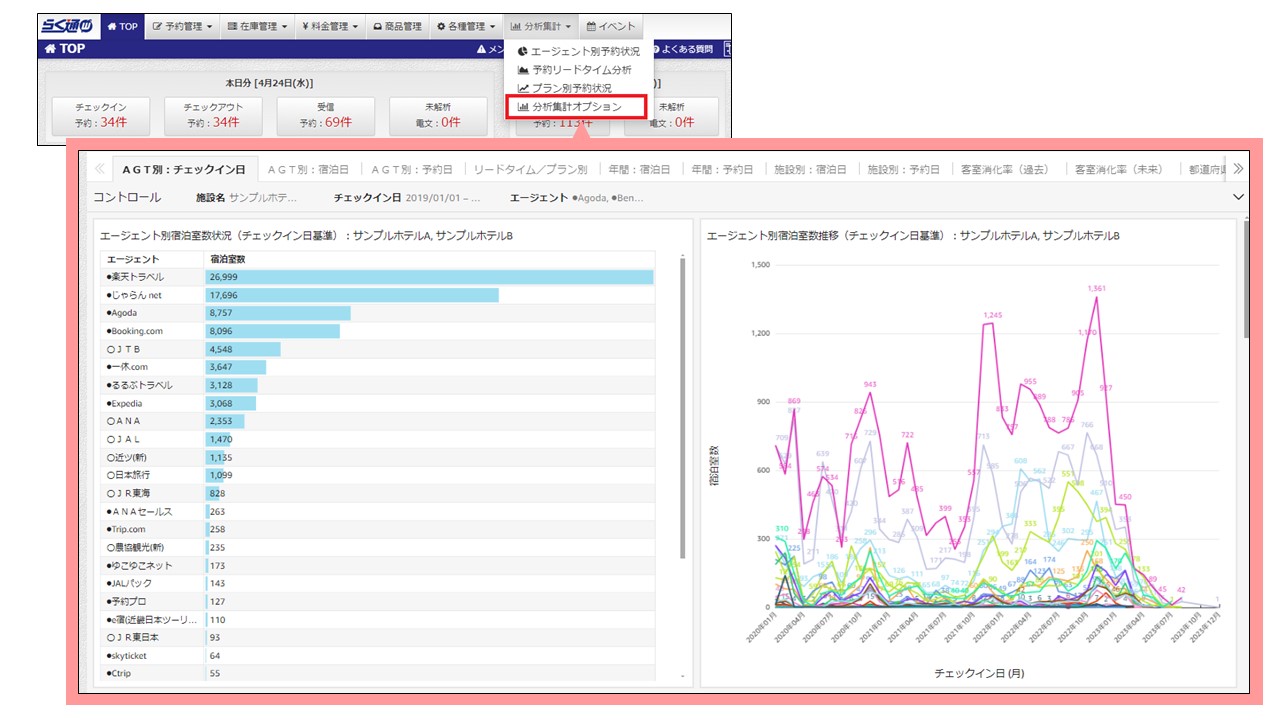Image resolution: width=1280 pixels, height=720 pixels.
Task: Click the チェックイン 予約:34件 tile
Action: 100,116
